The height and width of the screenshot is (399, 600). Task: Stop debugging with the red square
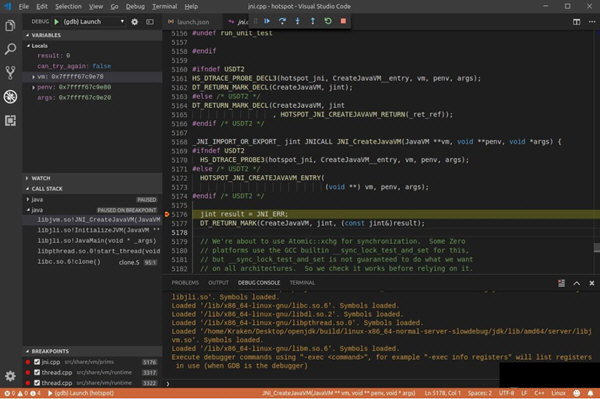343,21
